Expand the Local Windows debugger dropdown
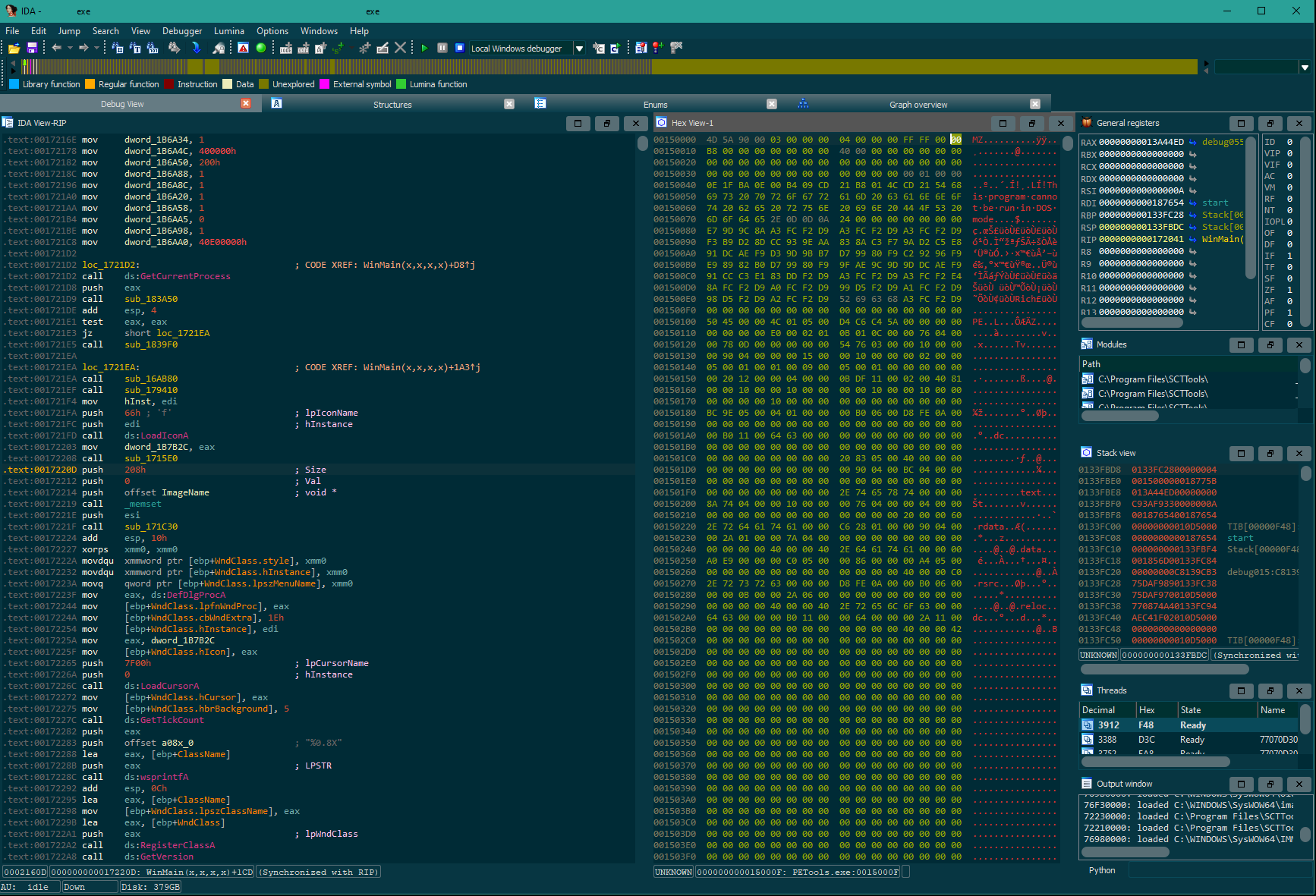This screenshot has height=896, width=1316. pos(579,49)
